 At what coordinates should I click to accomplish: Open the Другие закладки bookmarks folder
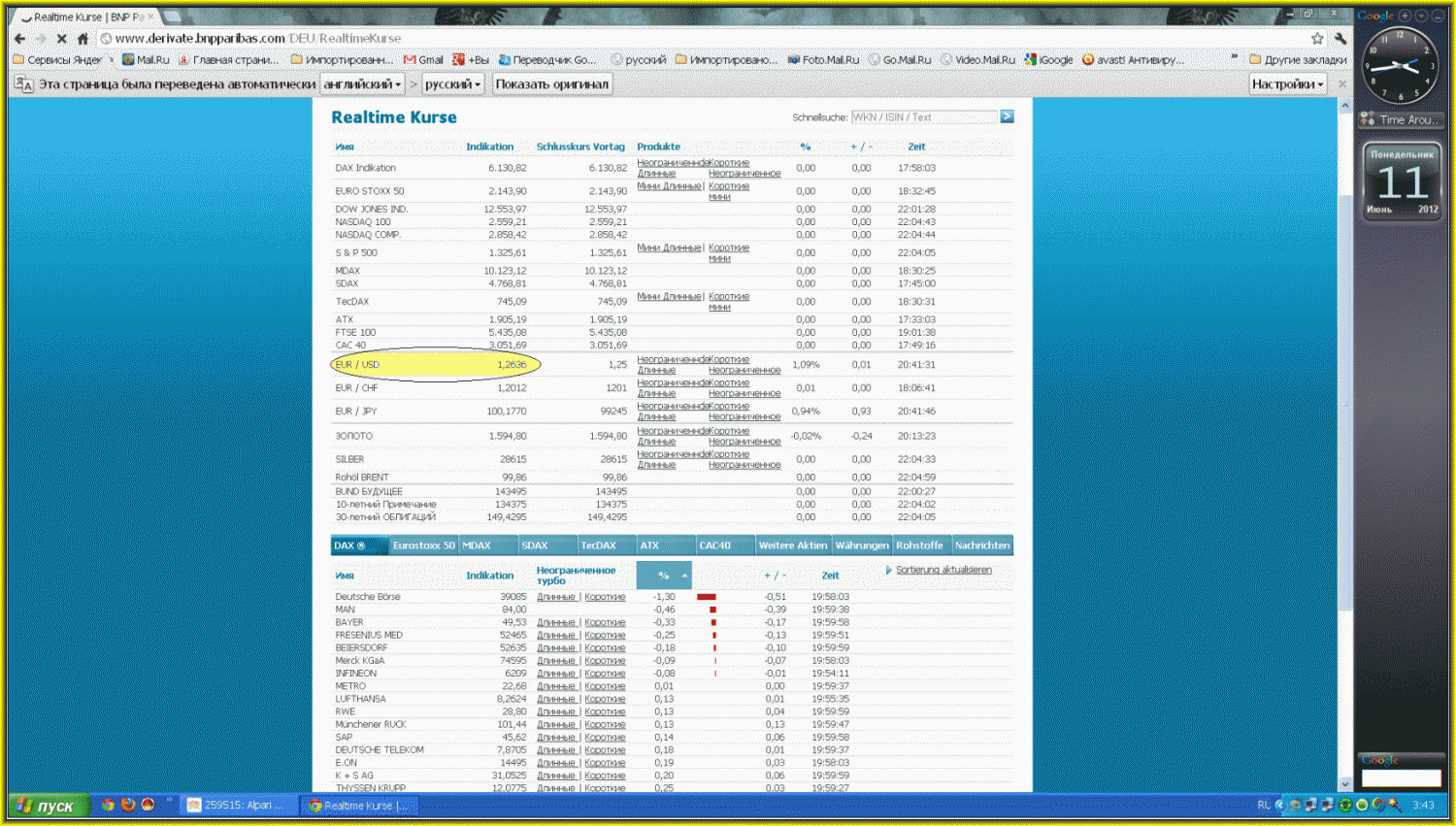coord(1298,60)
